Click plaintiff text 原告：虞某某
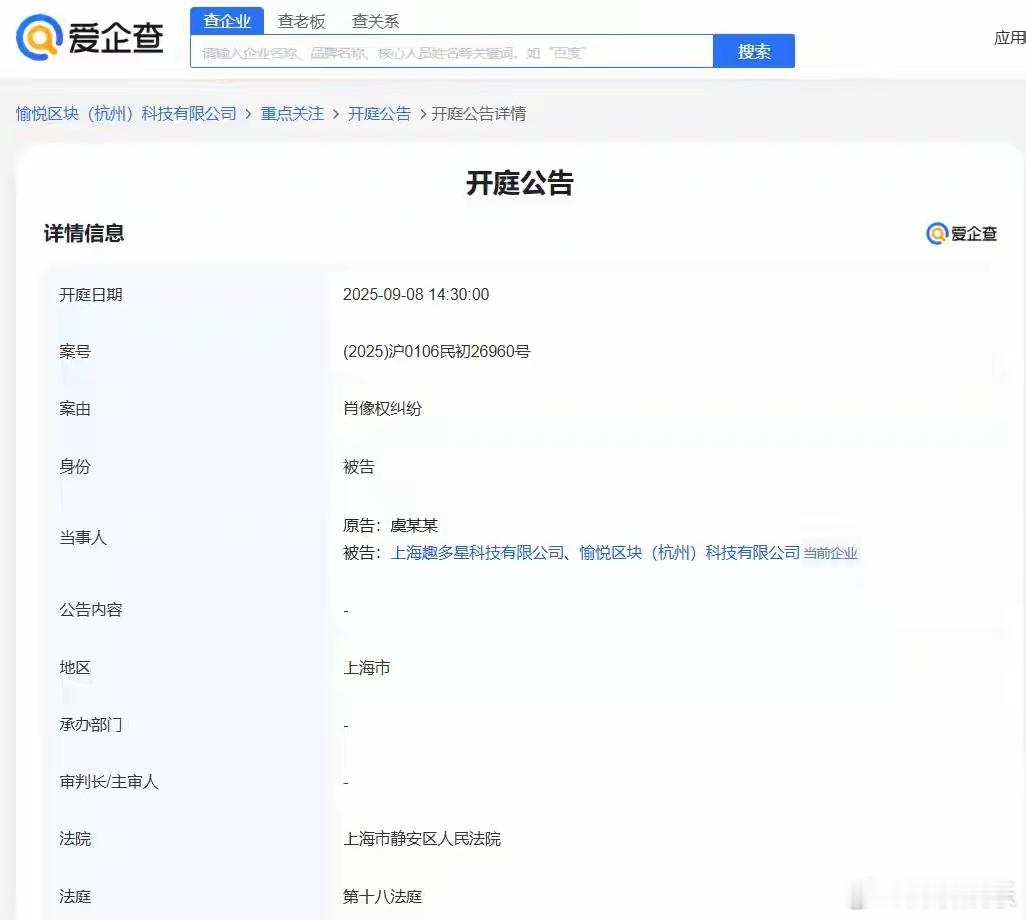Image resolution: width=1026 pixels, height=920 pixels. (390, 525)
